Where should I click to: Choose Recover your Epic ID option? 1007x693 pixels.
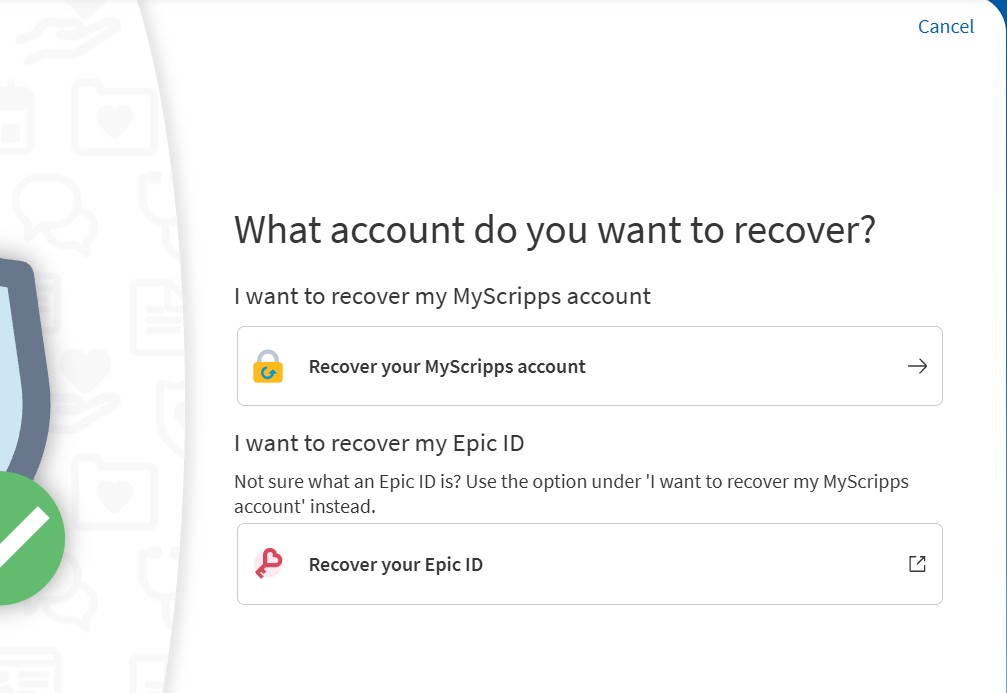tap(590, 564)
